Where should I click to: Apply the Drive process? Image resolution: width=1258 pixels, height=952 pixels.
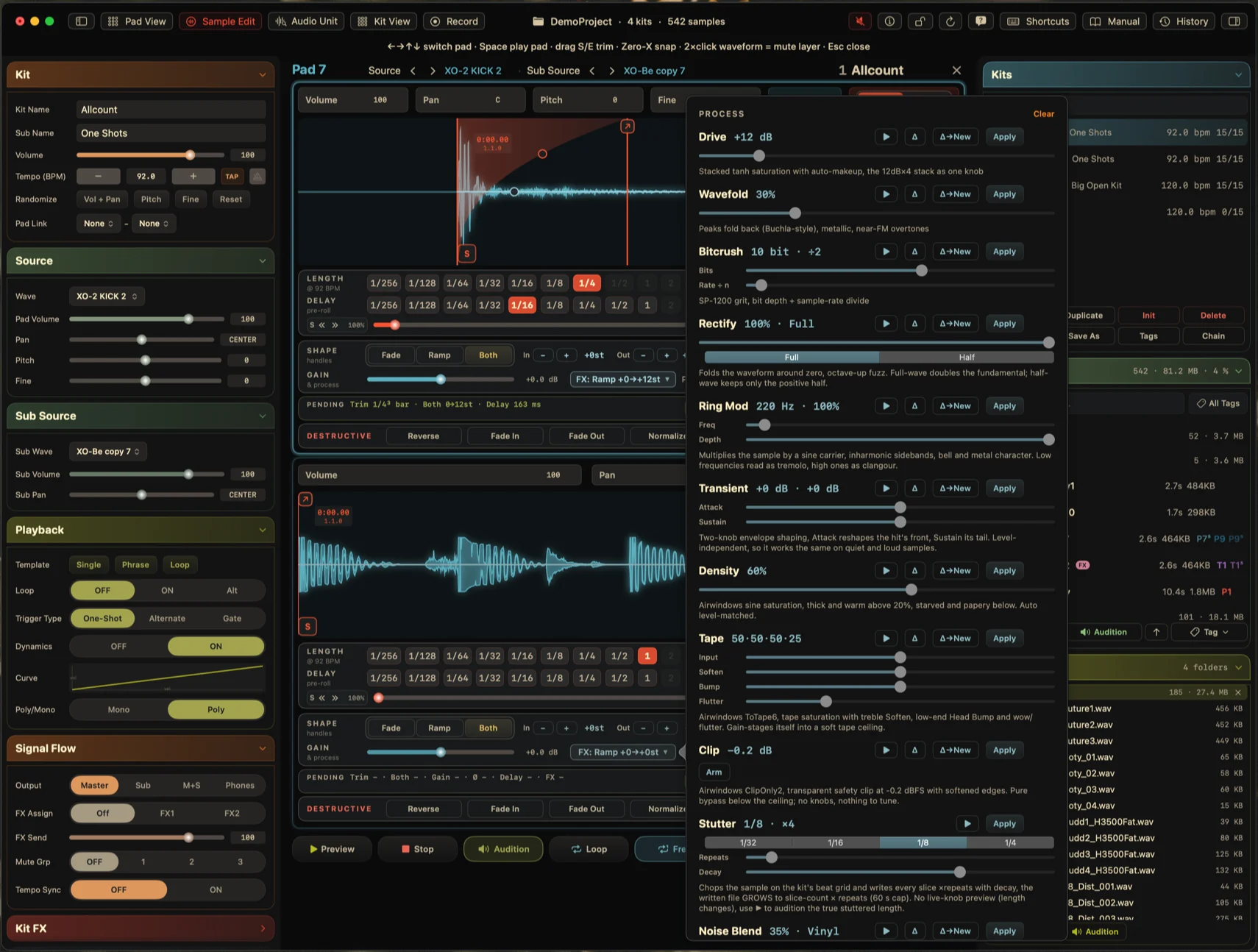point(1004,137)
